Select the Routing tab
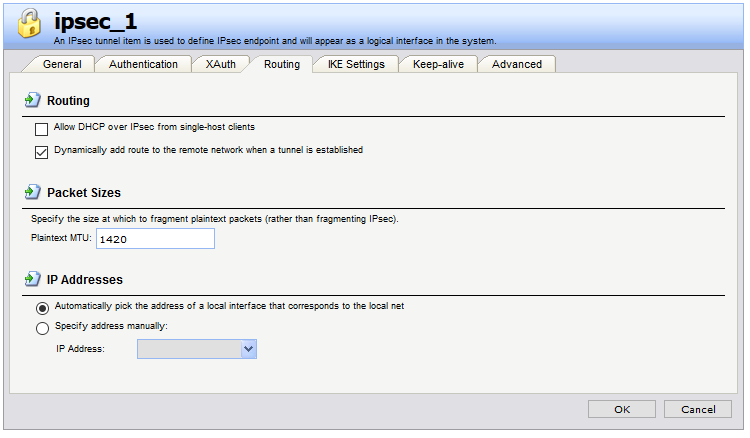 [x=281, y=64]
